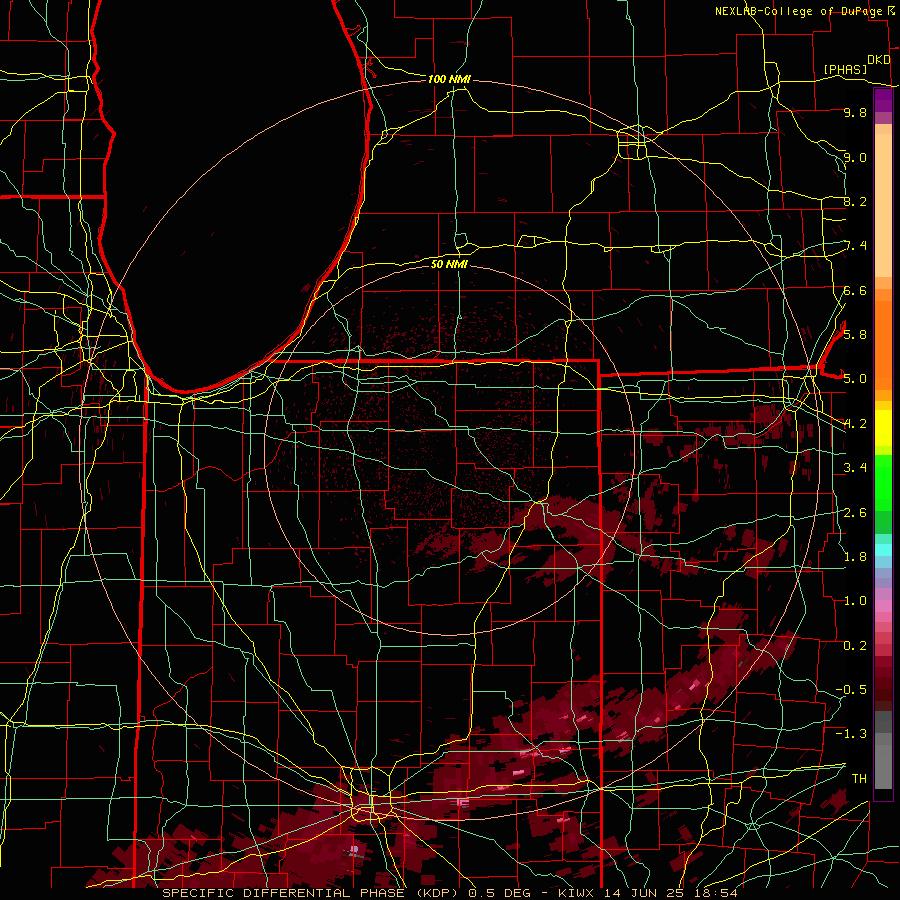The width and height of the screenshot is (900, 900).
Task: Click the DKD unit label
Action: [x=878, y=60]
